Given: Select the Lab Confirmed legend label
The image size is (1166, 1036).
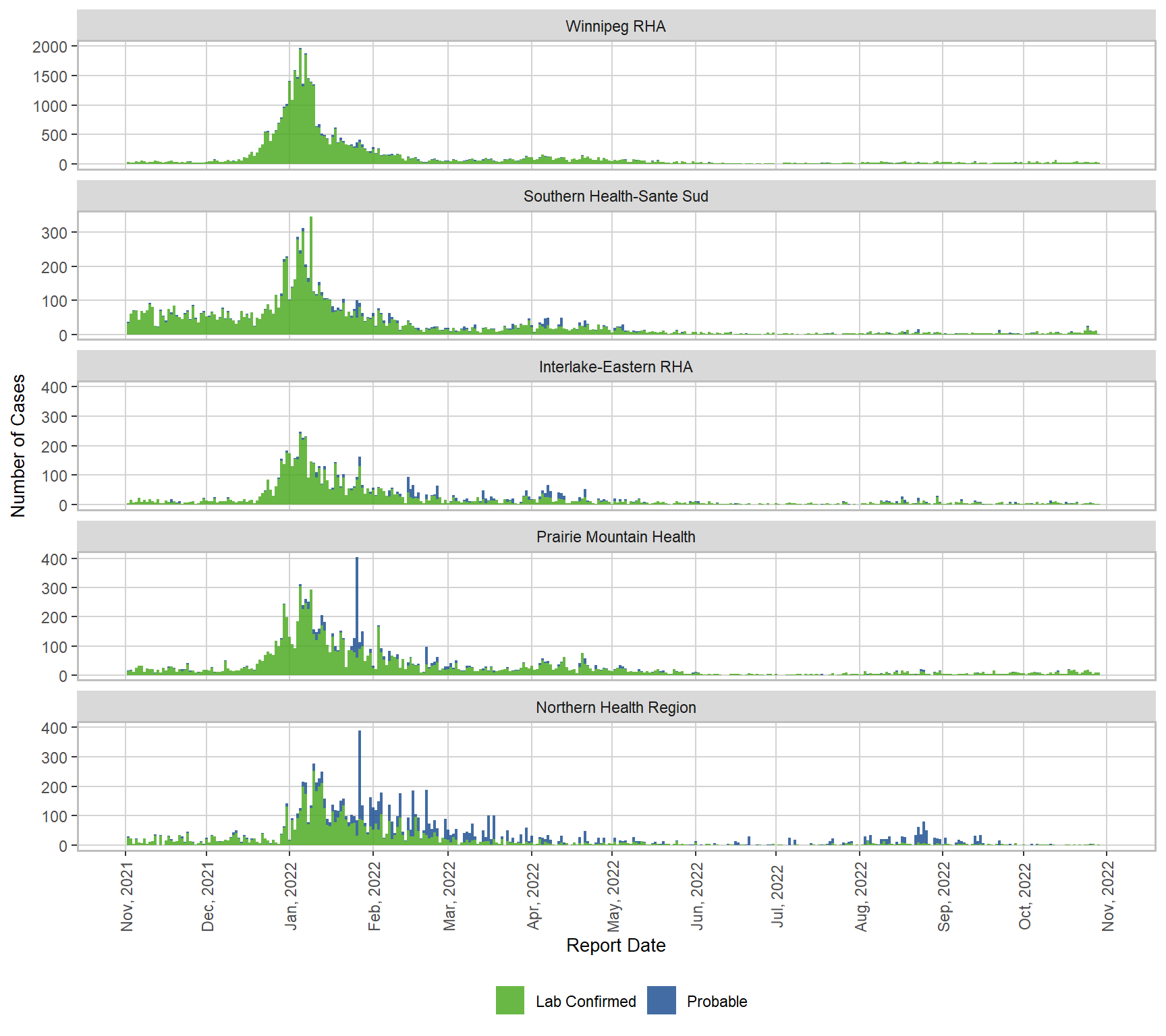Looking at the screenshot, I should pyautogui.click(x=585, y=1002).
